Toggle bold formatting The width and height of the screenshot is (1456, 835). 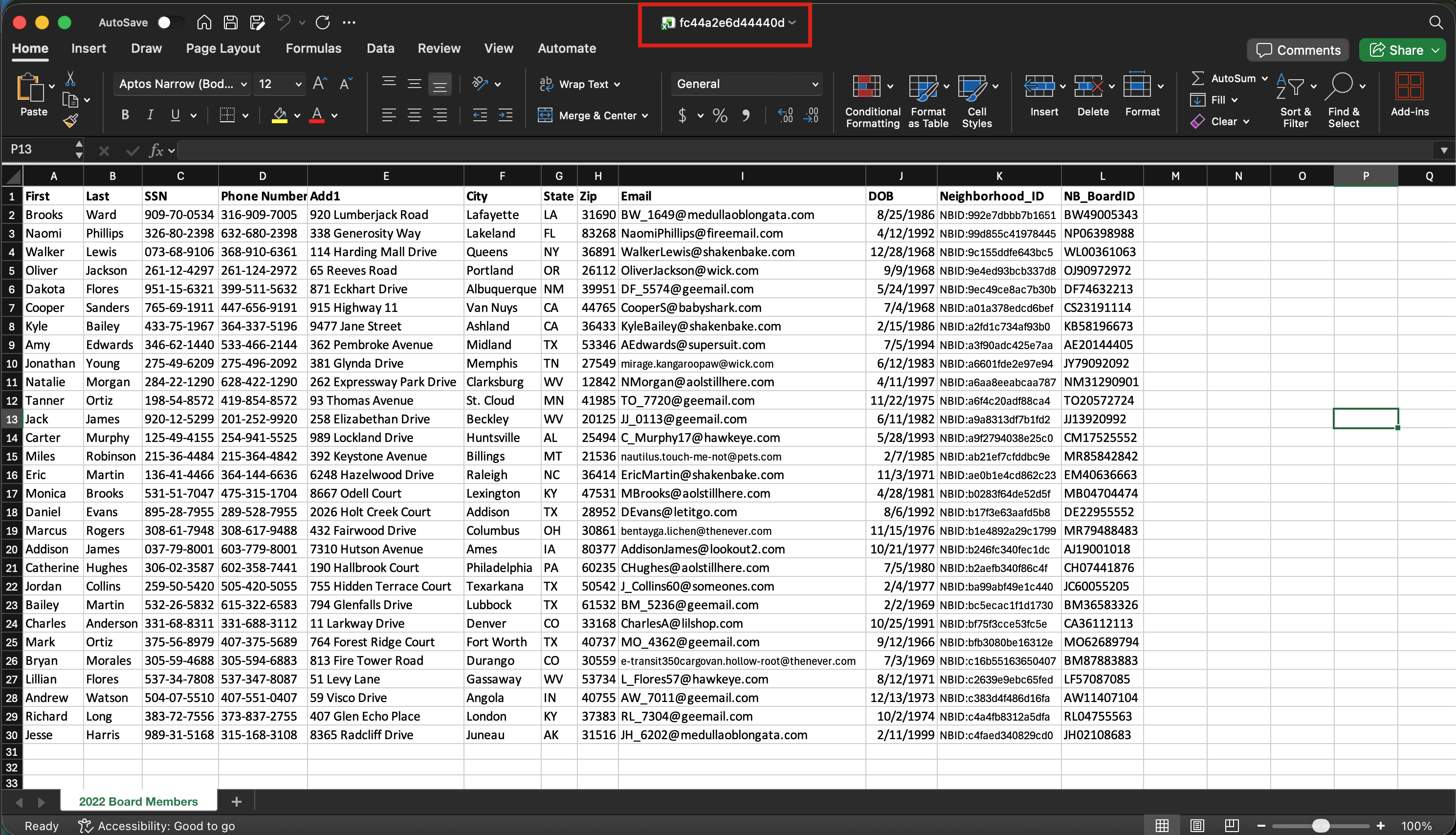[125, 115]
